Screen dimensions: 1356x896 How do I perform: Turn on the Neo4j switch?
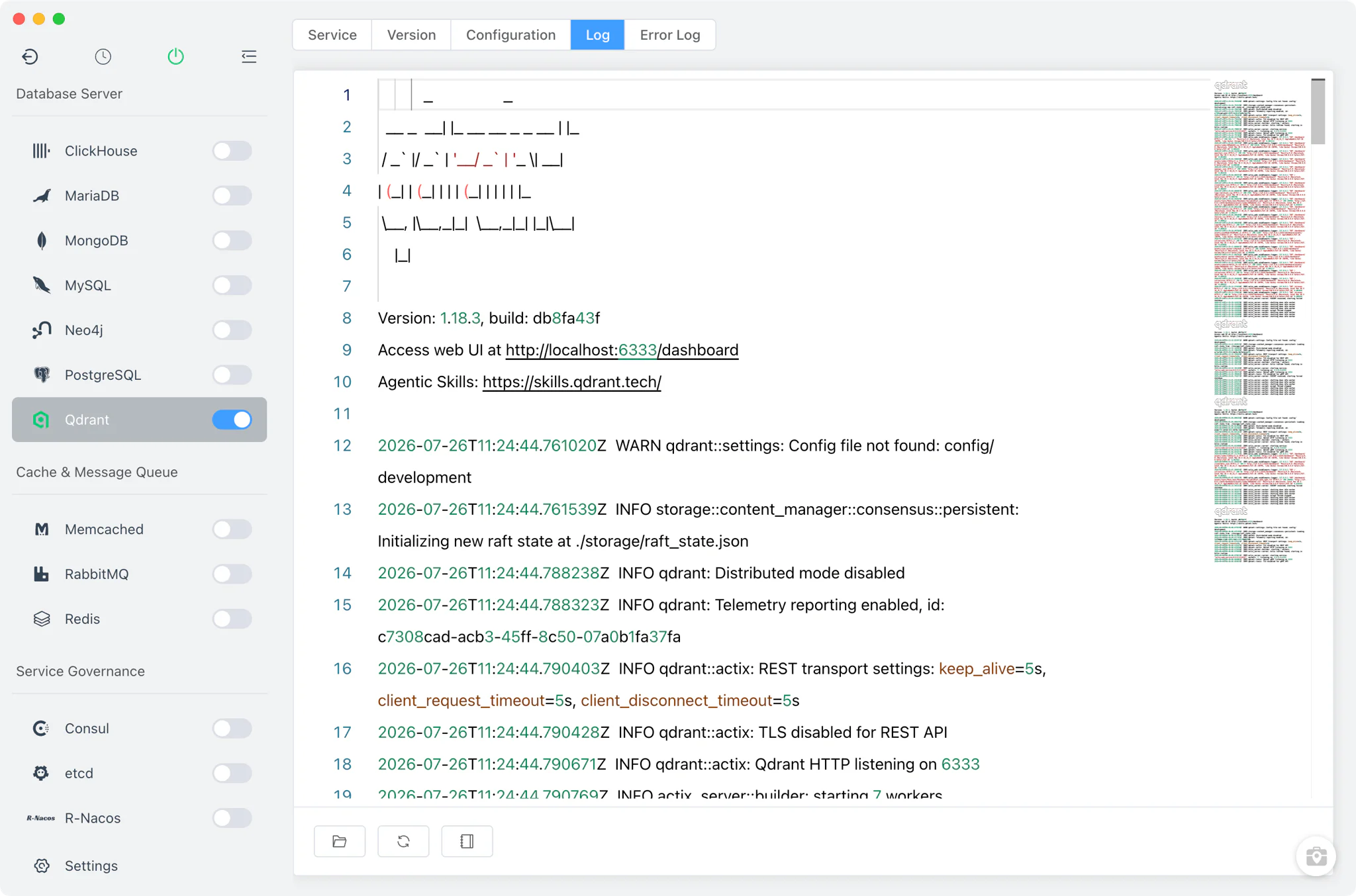(x=232, y=330)
